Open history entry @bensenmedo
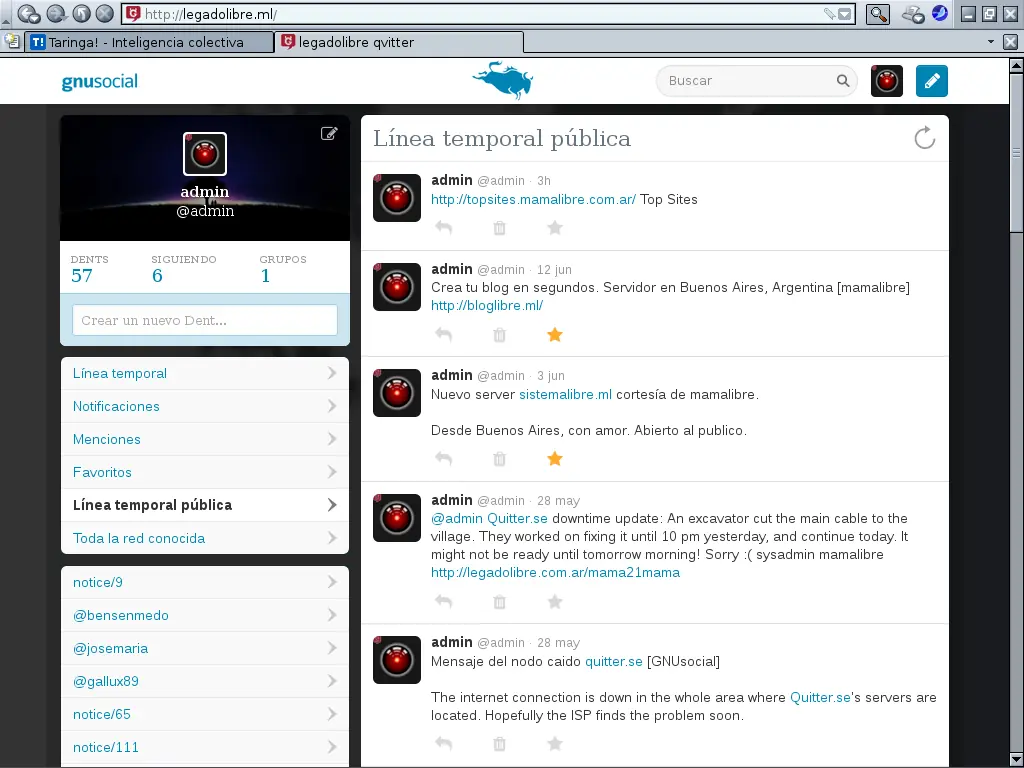The image size is (1024, 768). click(x=205, y=615)
